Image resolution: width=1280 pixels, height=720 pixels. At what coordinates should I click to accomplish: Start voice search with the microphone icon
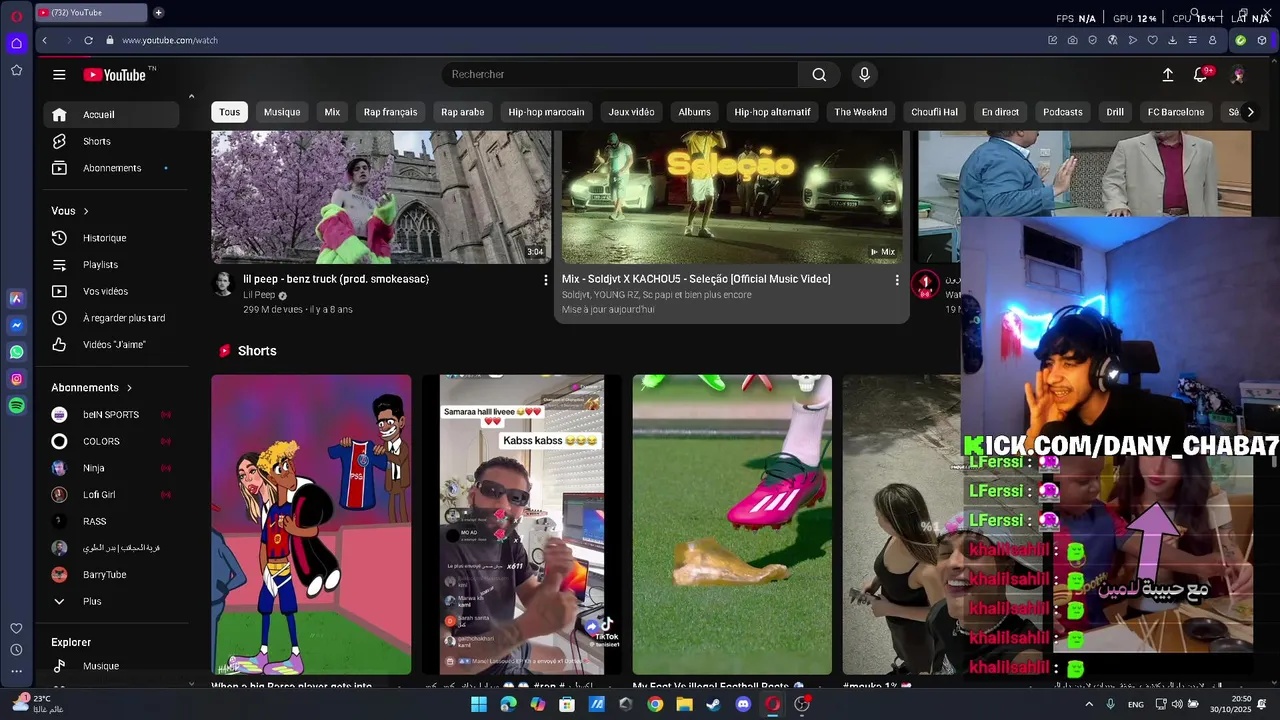[865, 75]
